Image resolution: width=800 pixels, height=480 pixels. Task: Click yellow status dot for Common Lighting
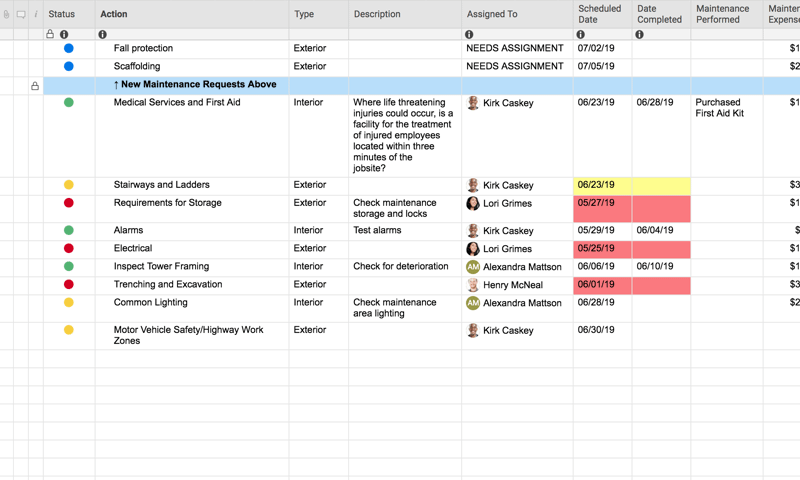point(68,302)
